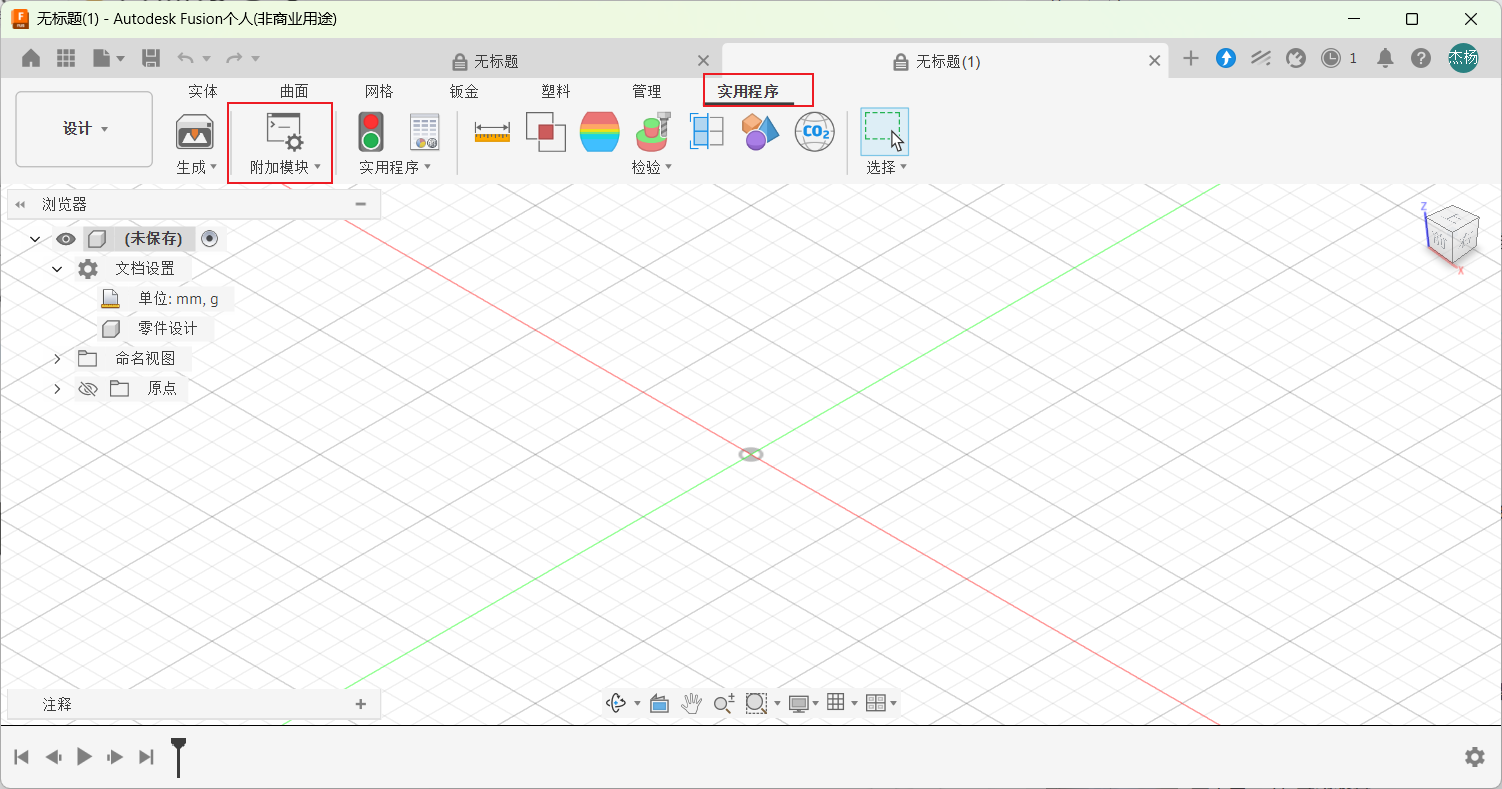Image resolution: width=1502 pixels, height=789 pixels.
Task: Click the traffic light utility icon
Action: click(372, 132)
